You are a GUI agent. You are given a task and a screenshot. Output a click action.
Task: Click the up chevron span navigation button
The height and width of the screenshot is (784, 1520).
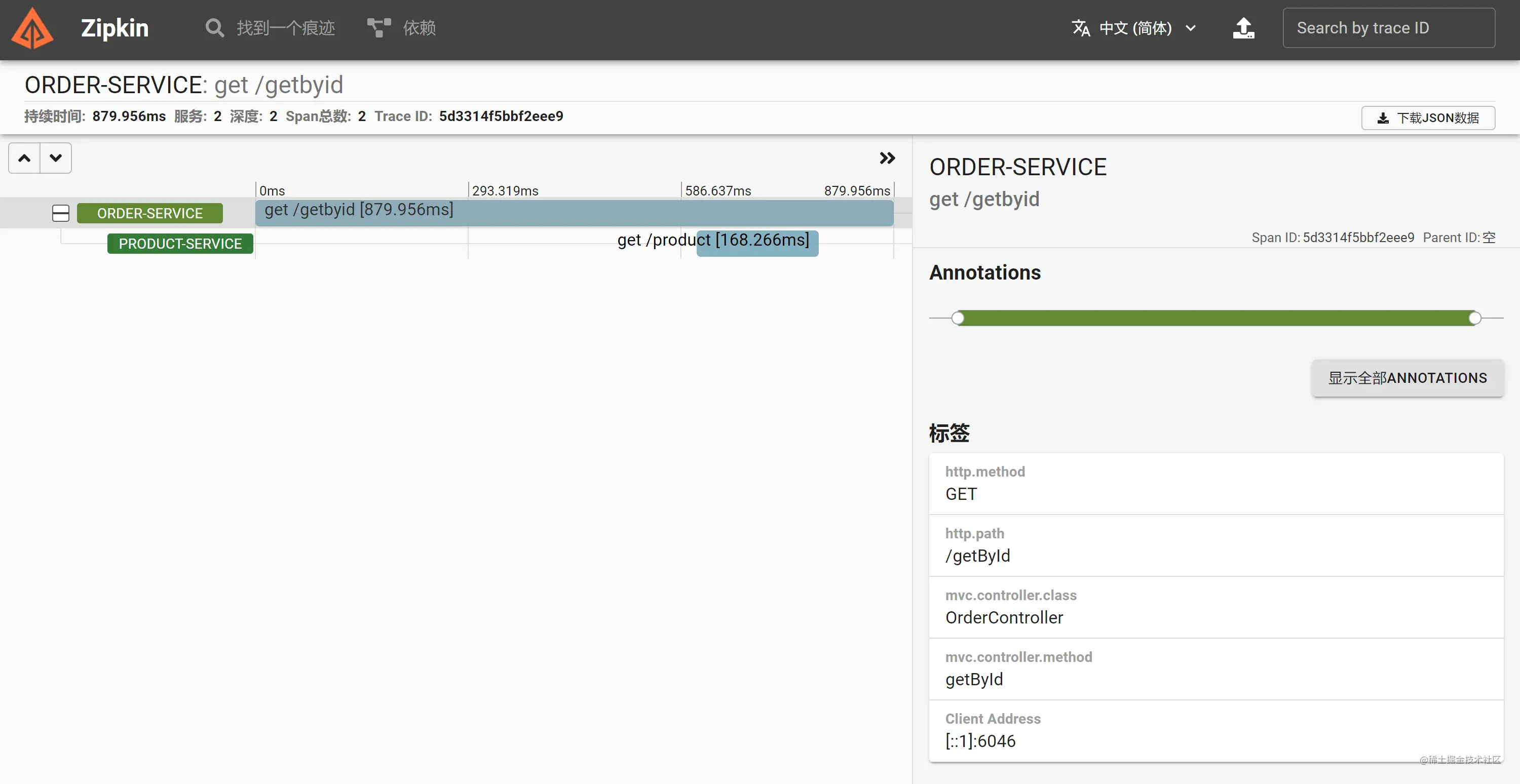(x=24, y=158)
